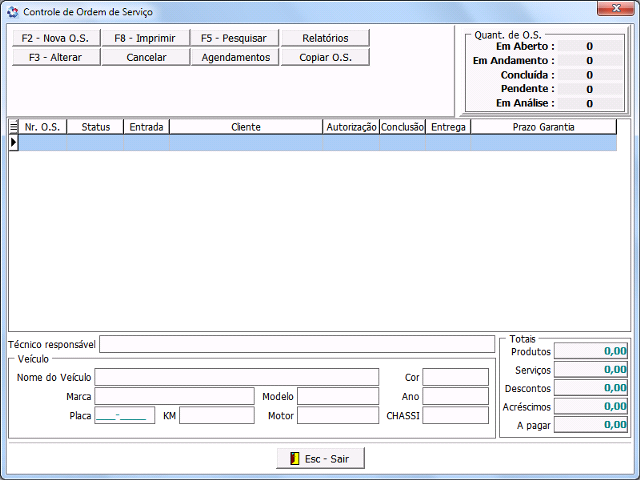The image size is (640, 480).
Task: Click the Esc - Sair button
Action: tap(320, 458)
